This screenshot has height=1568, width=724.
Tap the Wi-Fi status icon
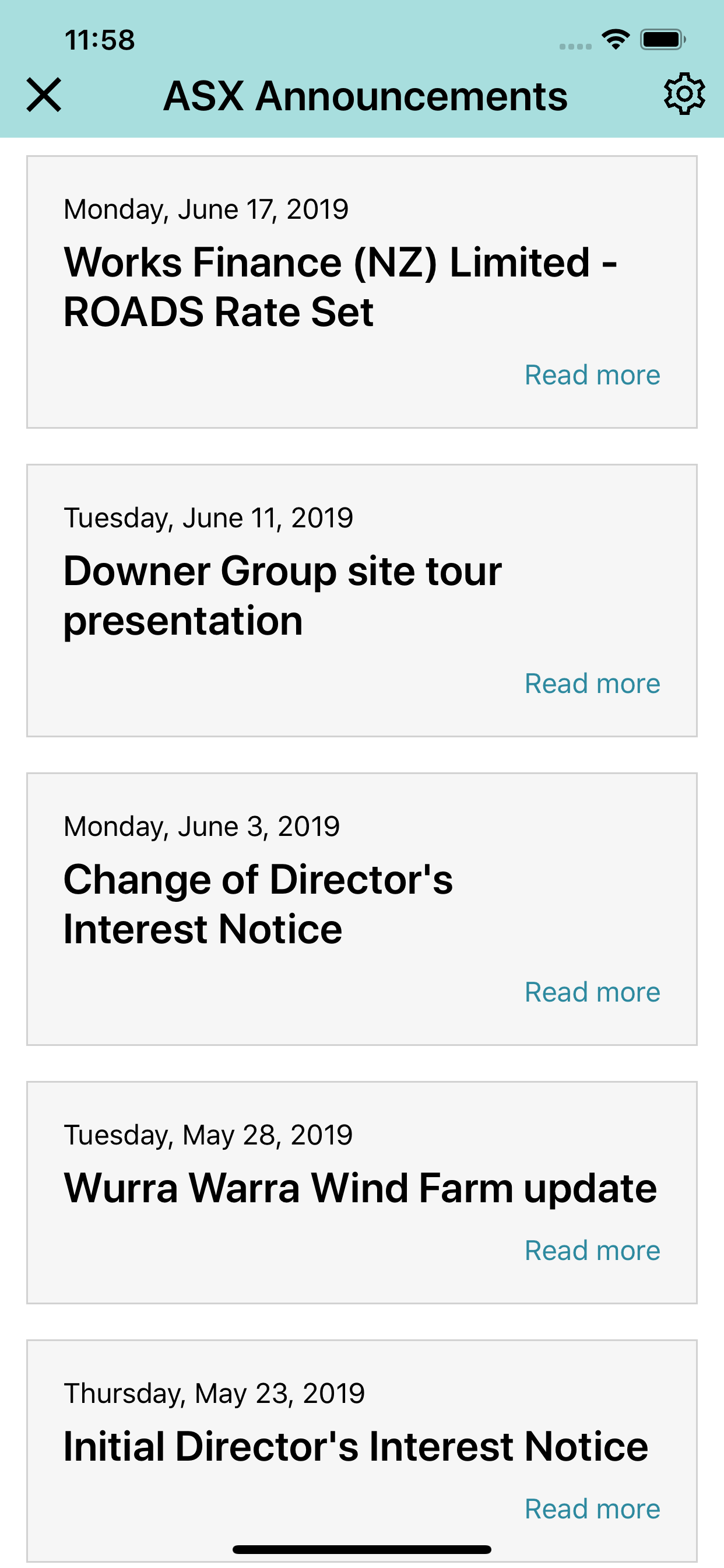click(x=615, y=40)
